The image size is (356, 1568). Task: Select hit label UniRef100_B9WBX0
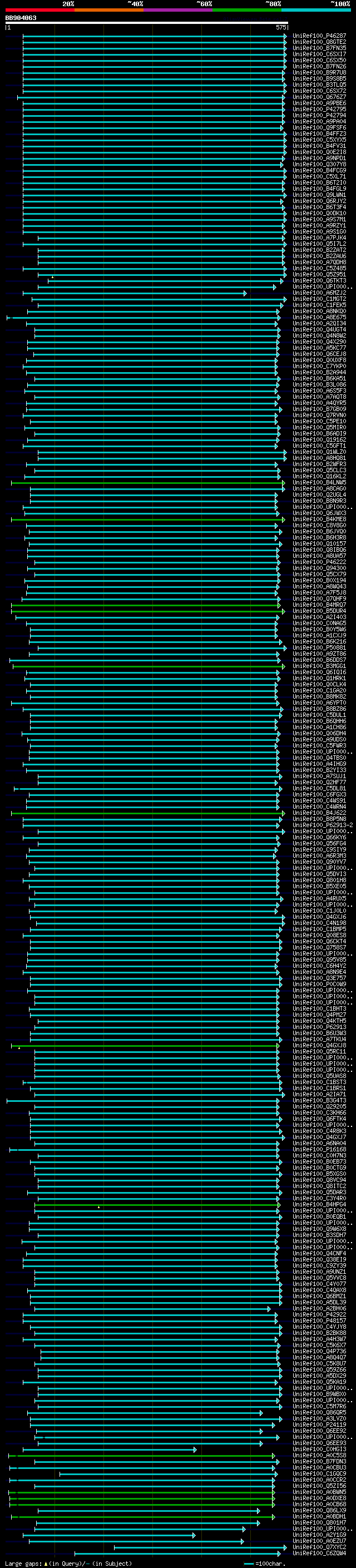(319, 1394)
